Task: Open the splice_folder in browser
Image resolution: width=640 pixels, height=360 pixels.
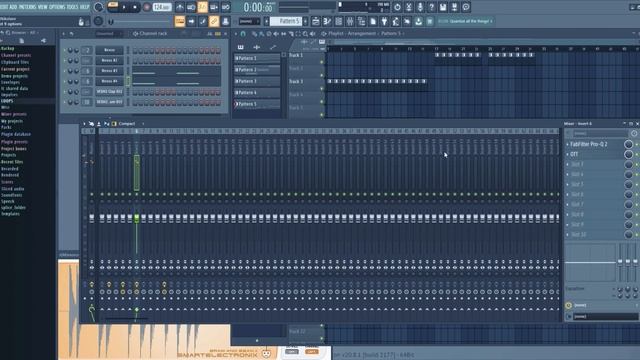Action: coord(13,207)
